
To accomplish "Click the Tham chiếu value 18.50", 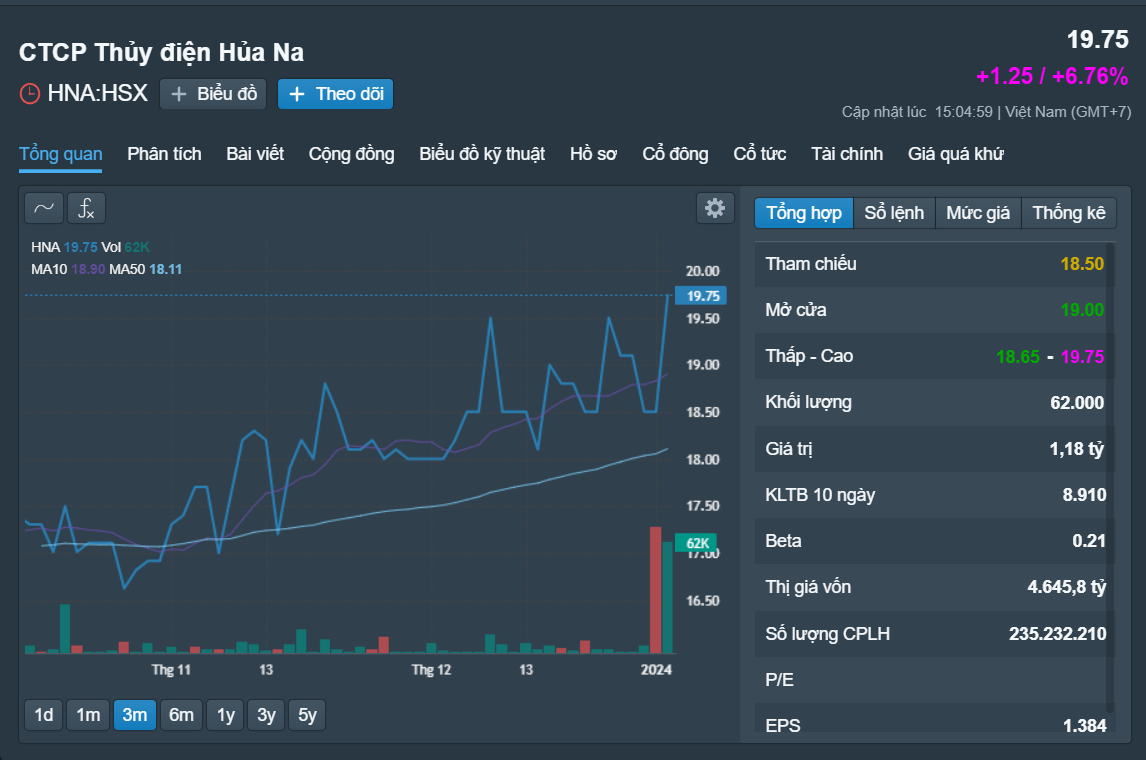I will coord(1082,264).
